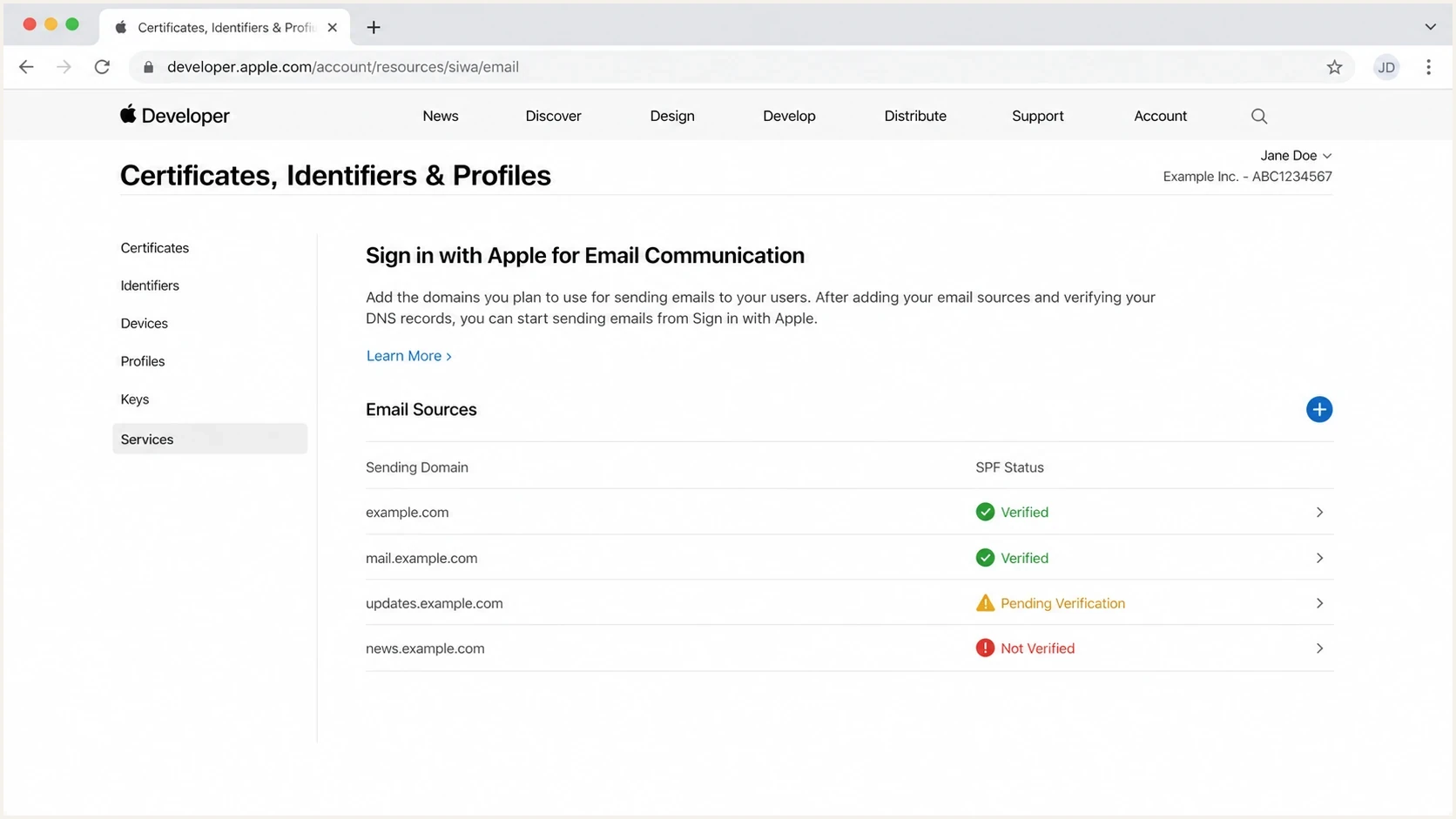Reload the page with the refresh icon
The width and height of the screenshot is (1456, 819).
point(102,67)
